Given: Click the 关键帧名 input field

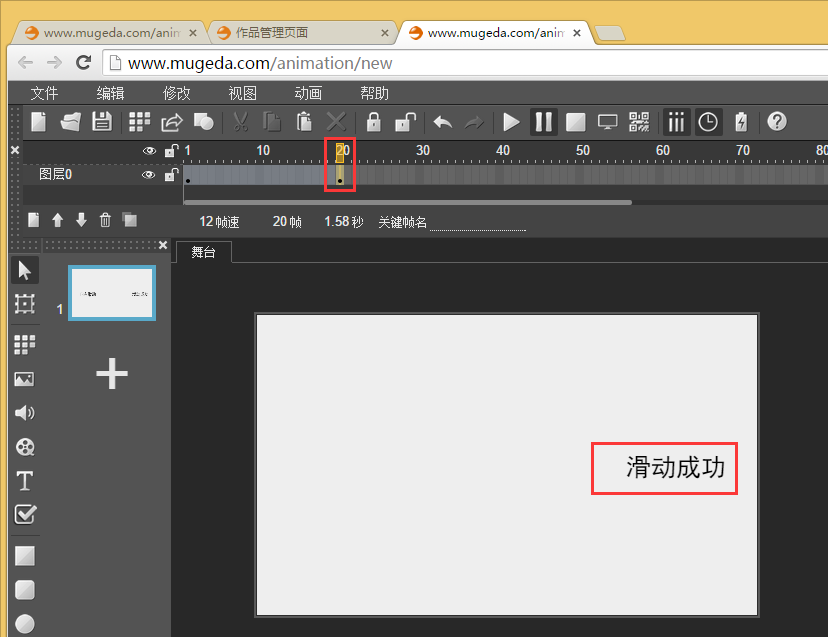Looking at the screenshot, I should point(478,222).
